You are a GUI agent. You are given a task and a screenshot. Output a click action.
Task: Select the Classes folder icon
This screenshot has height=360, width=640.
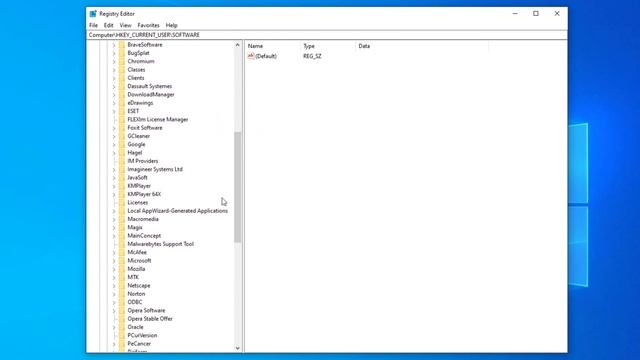[x=122, y=69]
